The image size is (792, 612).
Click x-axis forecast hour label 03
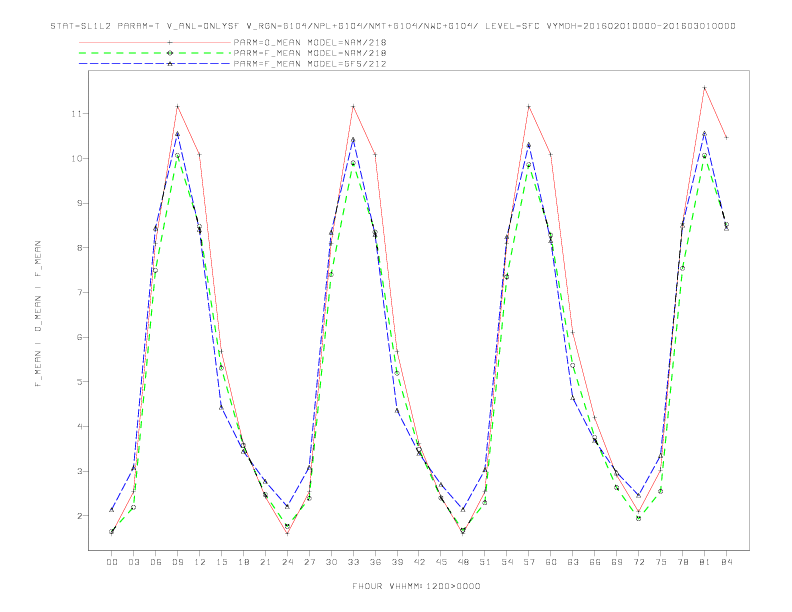[x=133, y=562]
